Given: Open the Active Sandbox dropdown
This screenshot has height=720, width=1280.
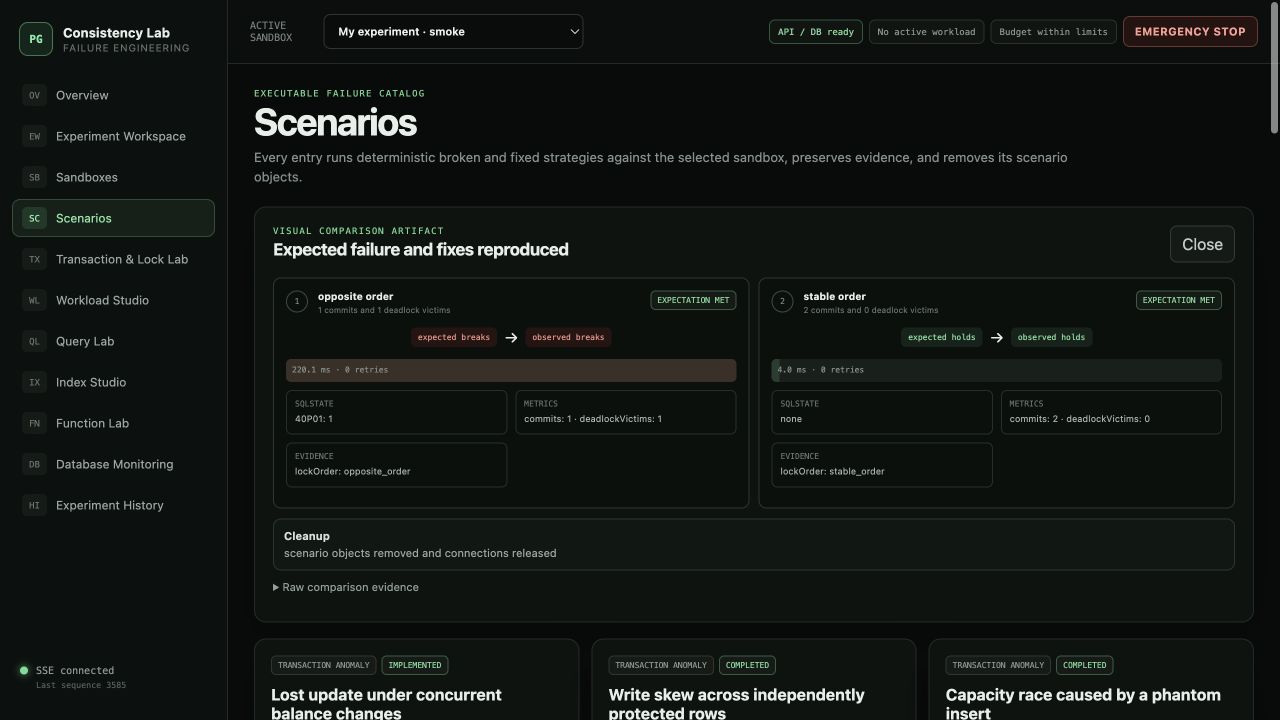Looking at the screenshot, I should (453, 31).
